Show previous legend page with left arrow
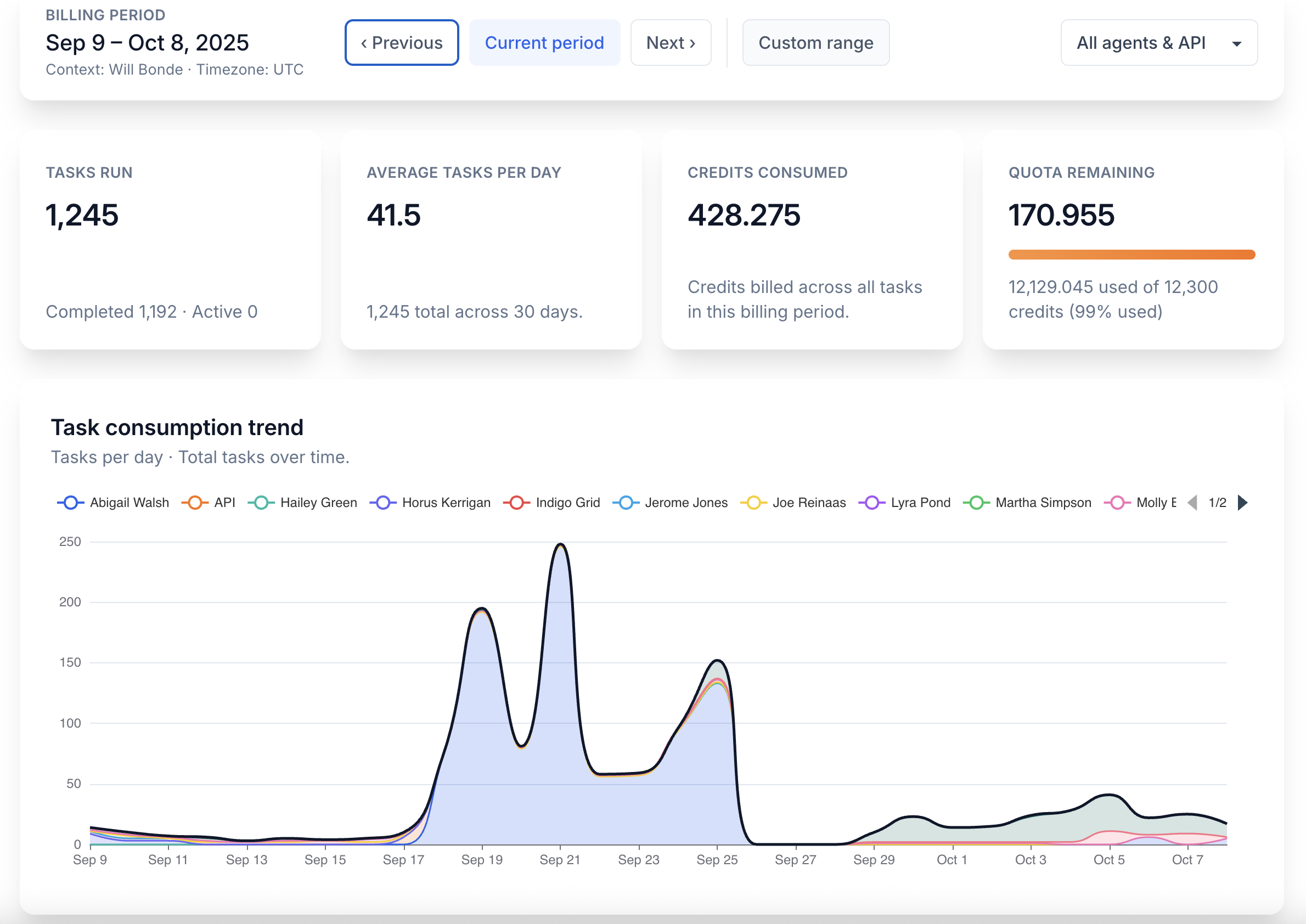The image size is (1306, 924). (1193, 503)
